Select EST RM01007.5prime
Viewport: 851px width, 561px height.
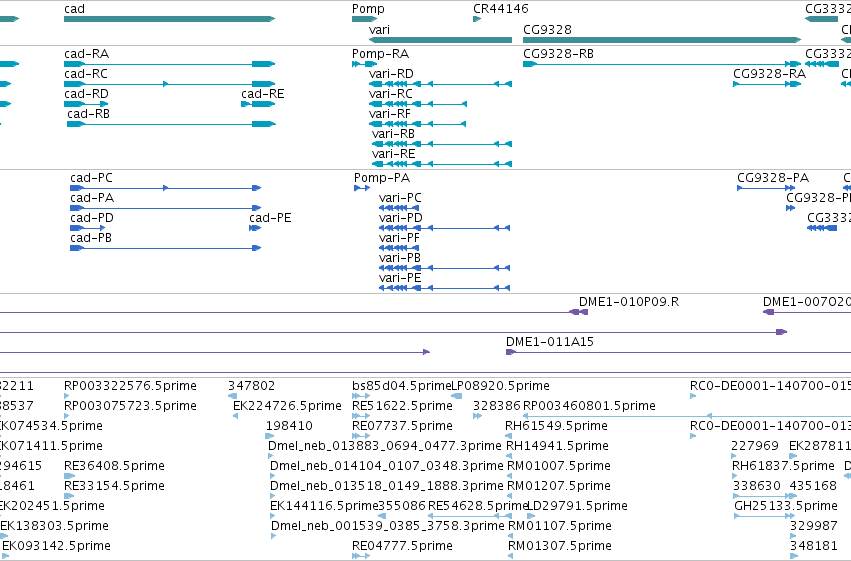(x=510, y=476)
